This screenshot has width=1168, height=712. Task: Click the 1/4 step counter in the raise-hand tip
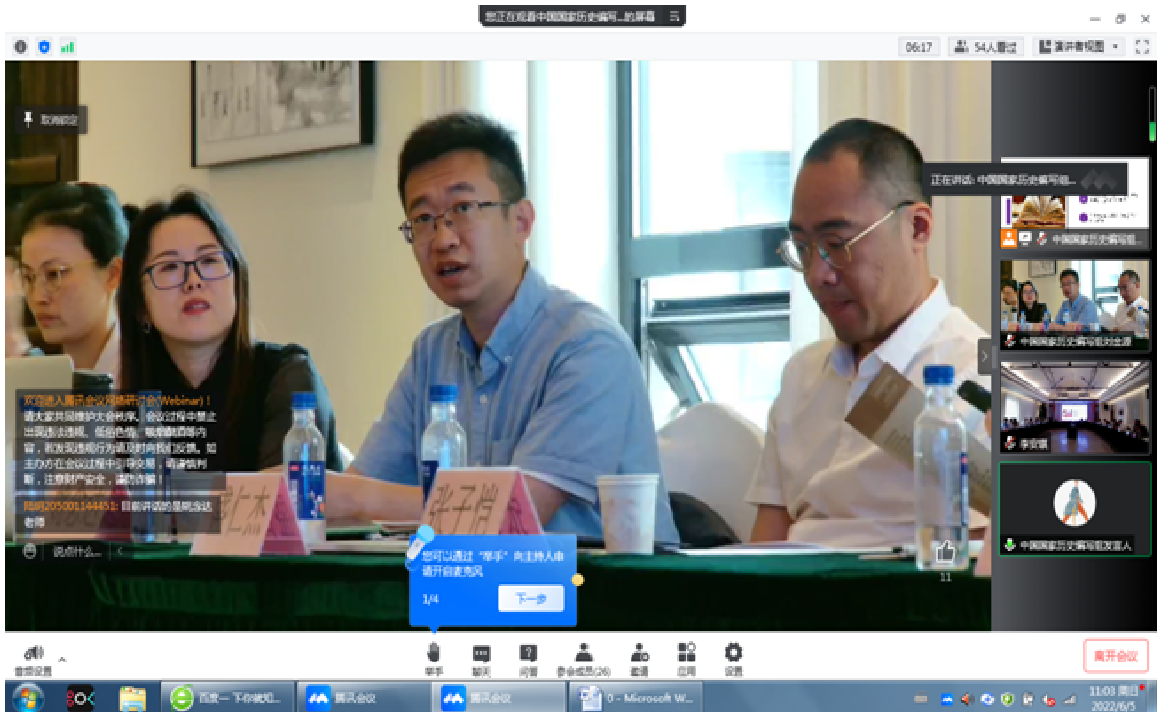click(x=430, y=599)
